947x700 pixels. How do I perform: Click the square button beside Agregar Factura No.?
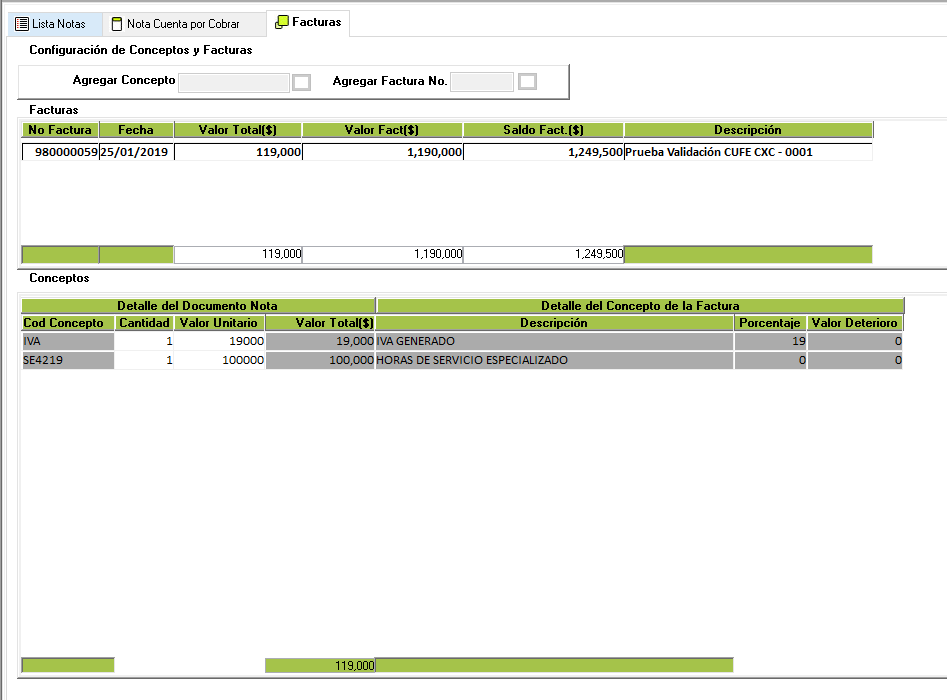point(527,82)
